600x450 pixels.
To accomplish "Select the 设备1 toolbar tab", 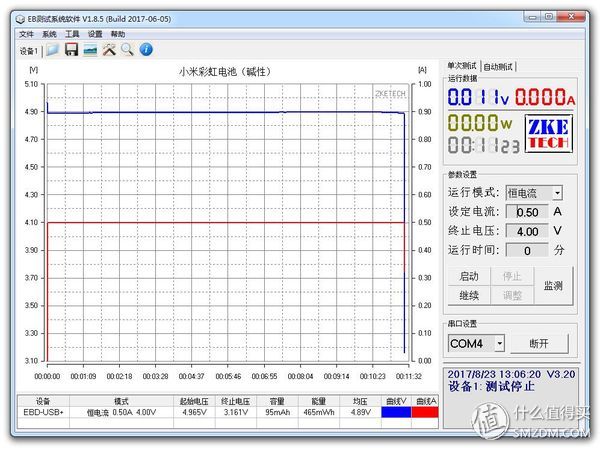I will pyautogui.click(x=29, y=51).
